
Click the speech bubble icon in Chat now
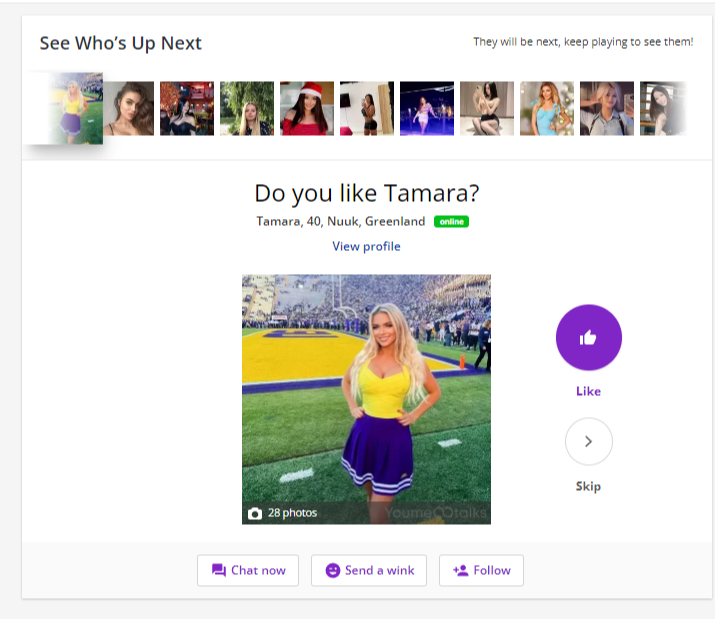218,570
